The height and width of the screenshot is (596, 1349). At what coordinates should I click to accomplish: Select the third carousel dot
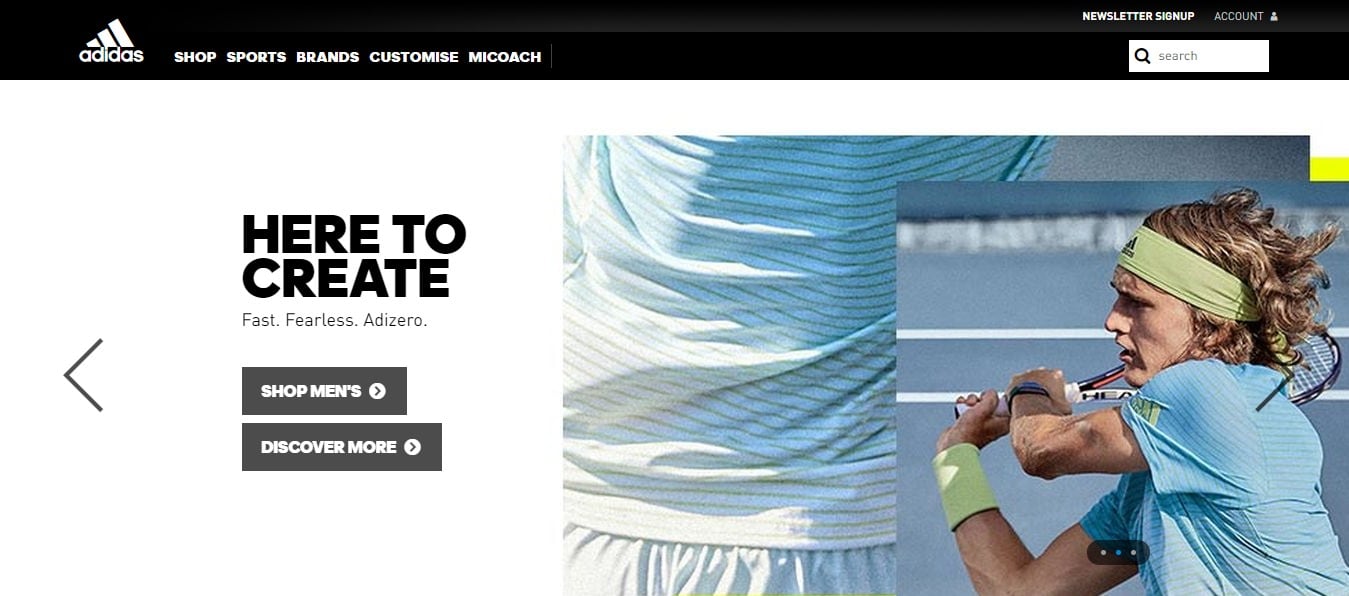coord(1133,552)
